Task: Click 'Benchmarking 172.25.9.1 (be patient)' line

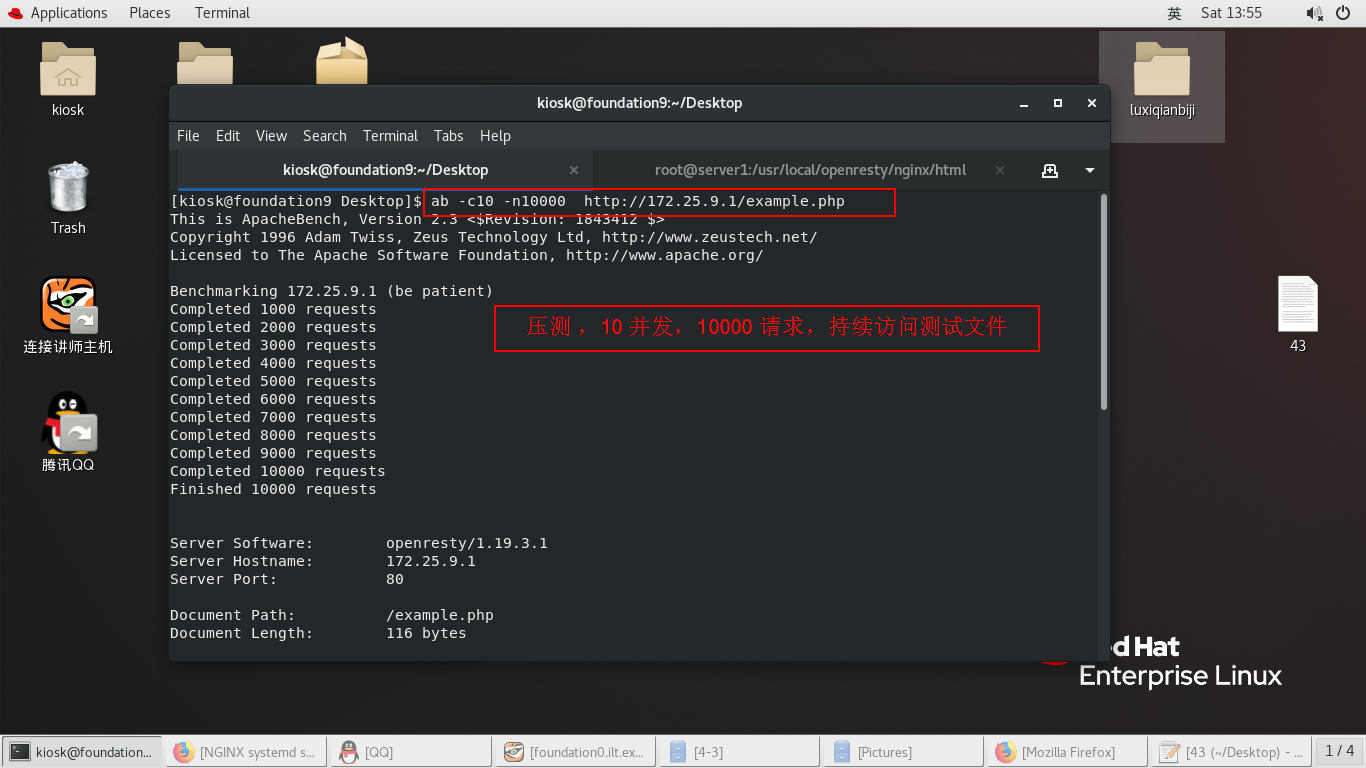Action: [331, 291]
